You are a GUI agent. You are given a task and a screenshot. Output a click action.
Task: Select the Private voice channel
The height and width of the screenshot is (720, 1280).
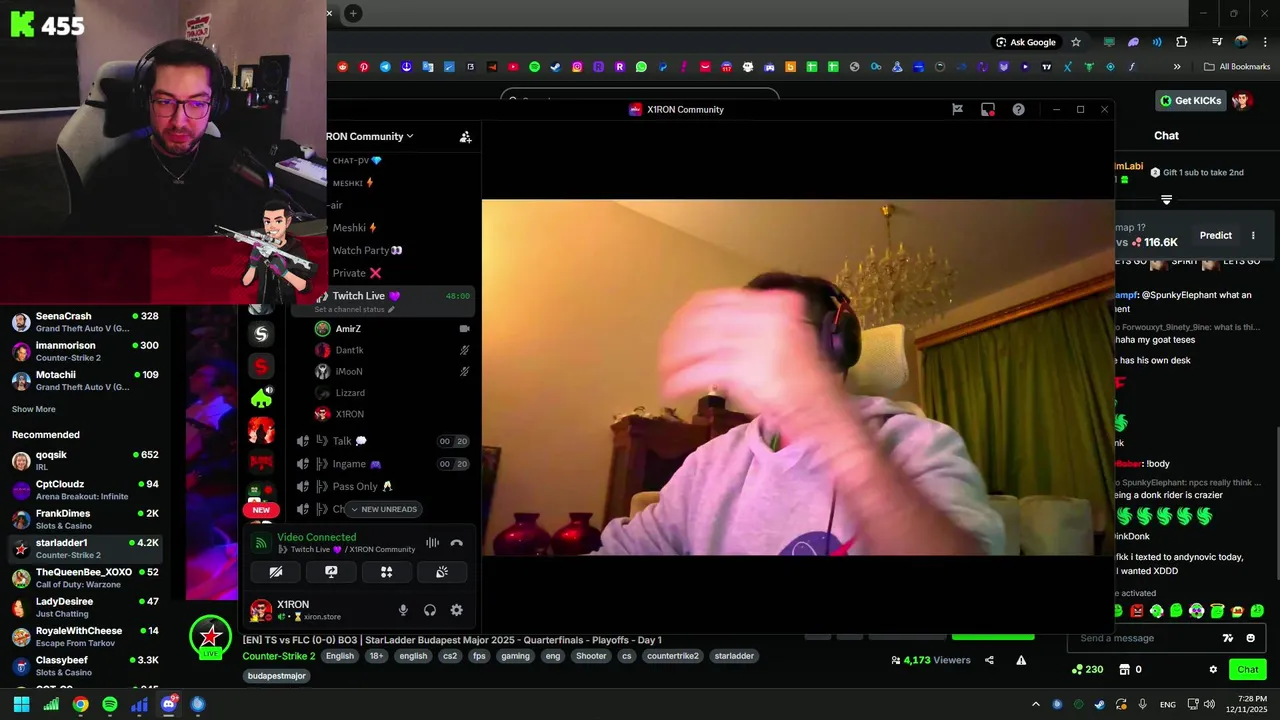(357, 273)
